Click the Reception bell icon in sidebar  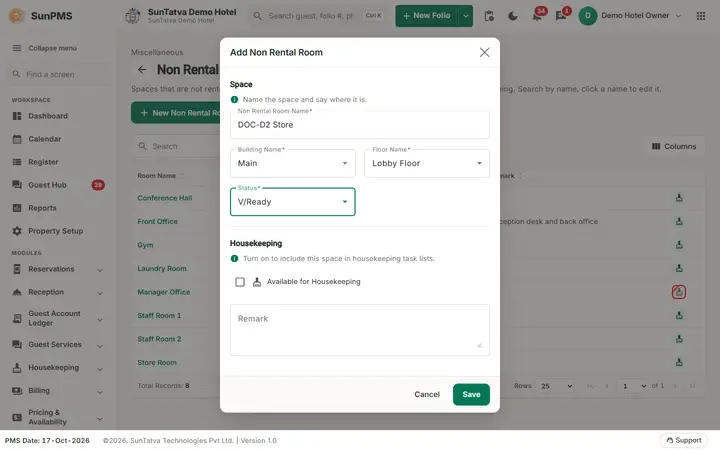pos(17,292)
